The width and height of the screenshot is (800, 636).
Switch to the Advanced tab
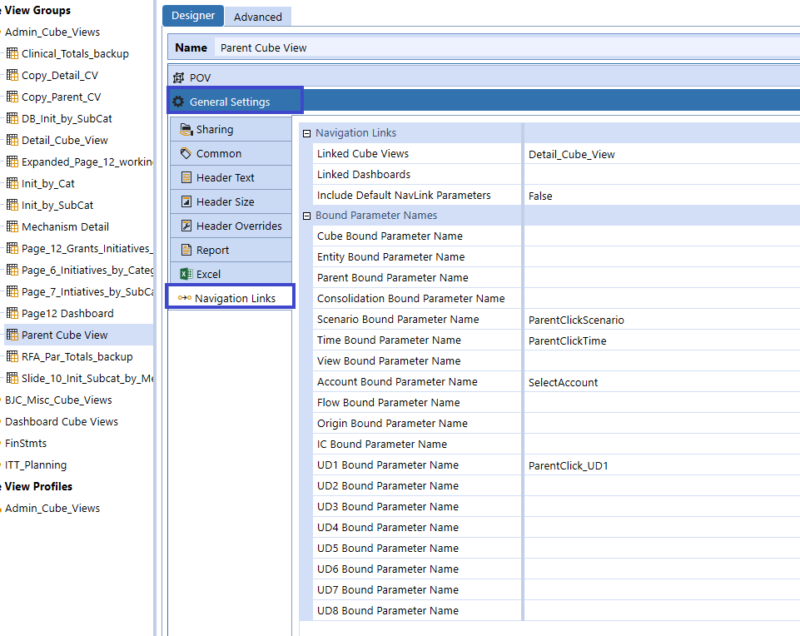(x=257, y=16)
